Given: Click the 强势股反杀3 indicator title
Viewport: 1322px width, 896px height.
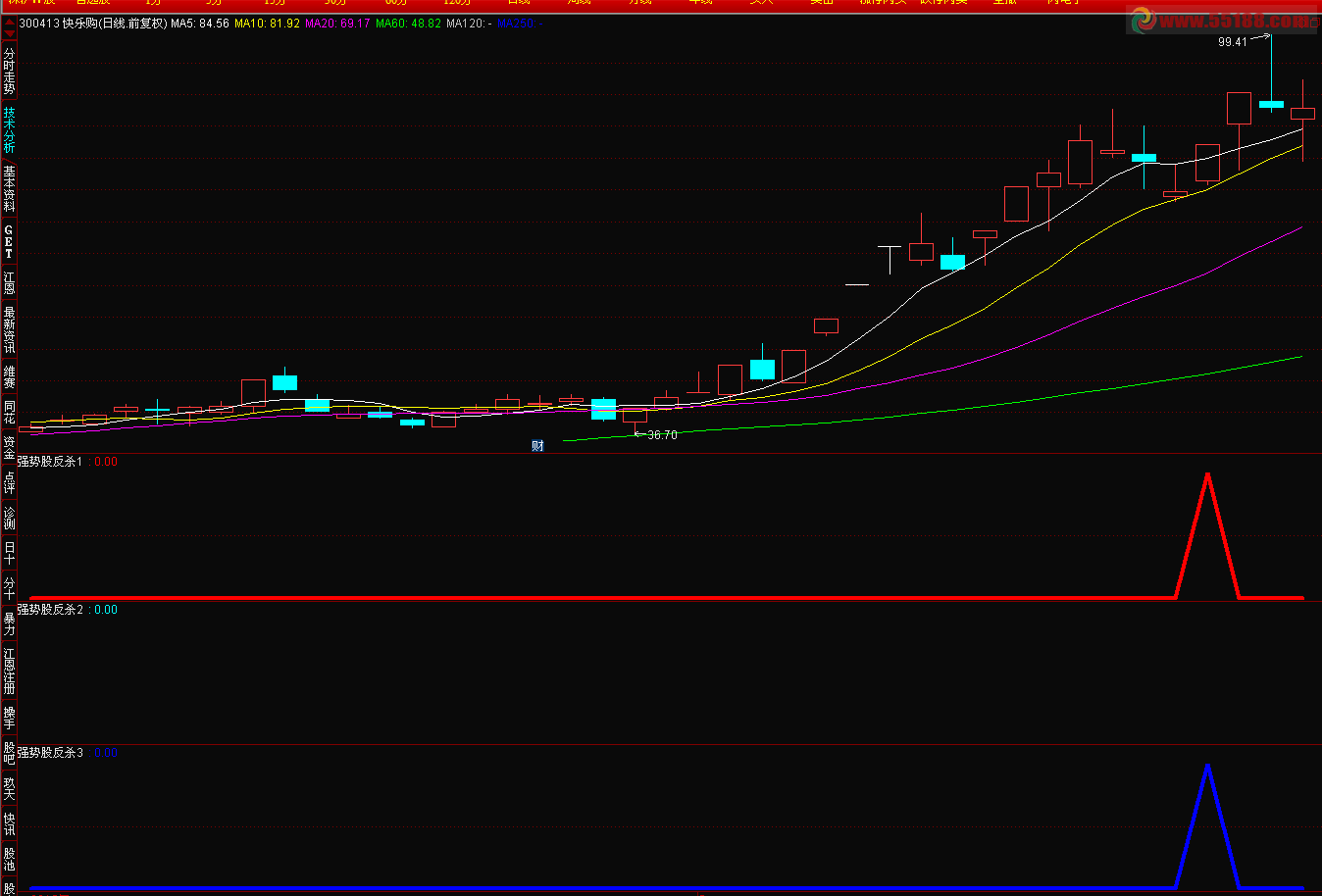Looking at the screenshot, I should [x=50, y=753].
